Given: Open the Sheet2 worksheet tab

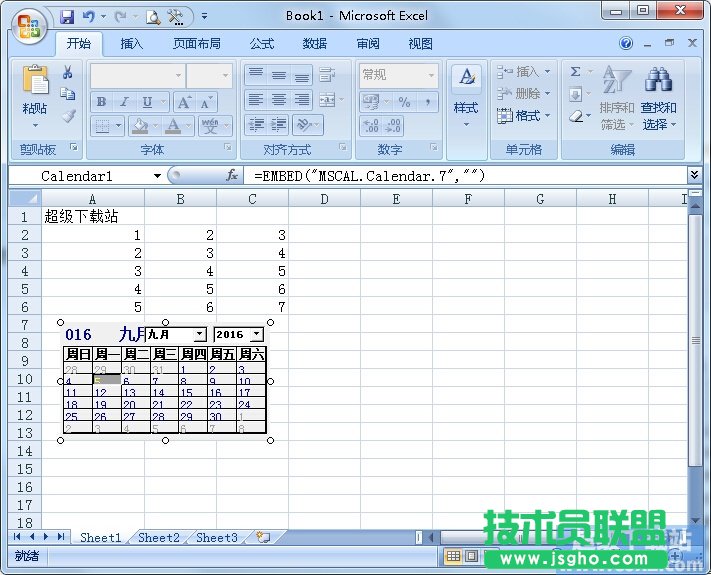Looking at the screenshot, I should (x=159, y=538).
